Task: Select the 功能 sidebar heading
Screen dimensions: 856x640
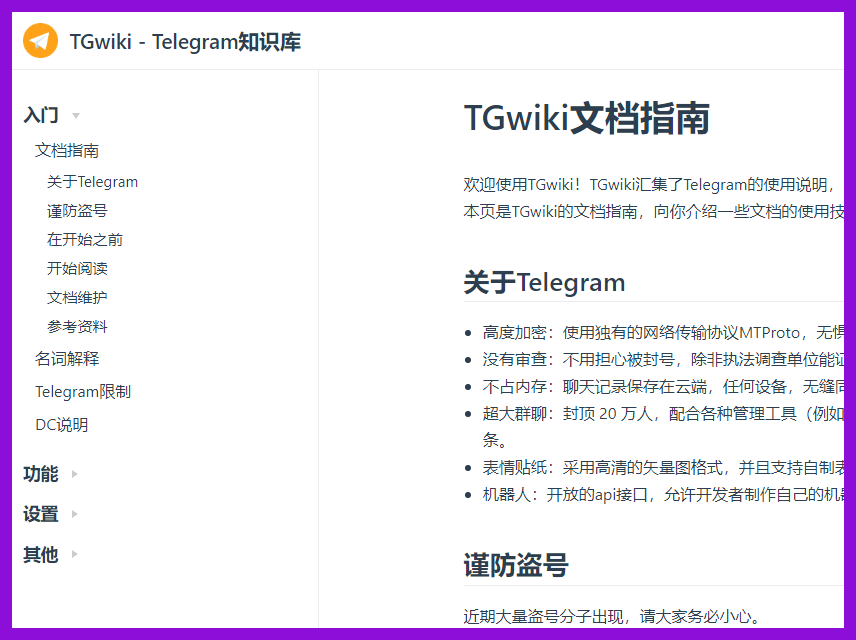Action: point(41,474)
